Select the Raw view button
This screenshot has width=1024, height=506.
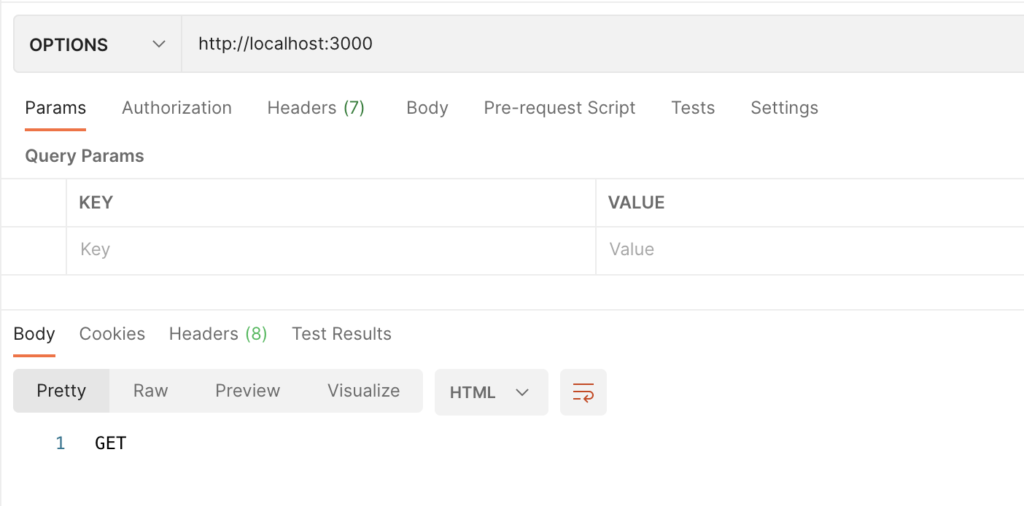(x=150, y=391)
